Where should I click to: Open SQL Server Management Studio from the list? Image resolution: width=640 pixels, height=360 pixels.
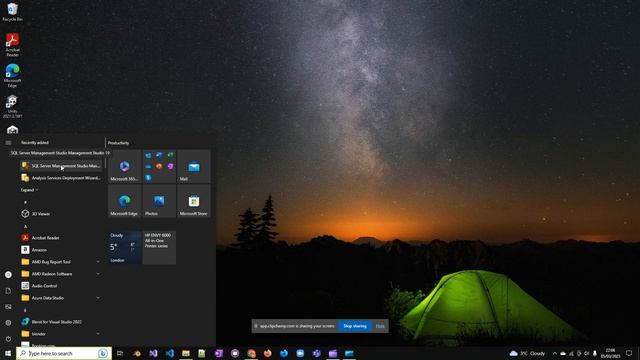click(60, 166)
